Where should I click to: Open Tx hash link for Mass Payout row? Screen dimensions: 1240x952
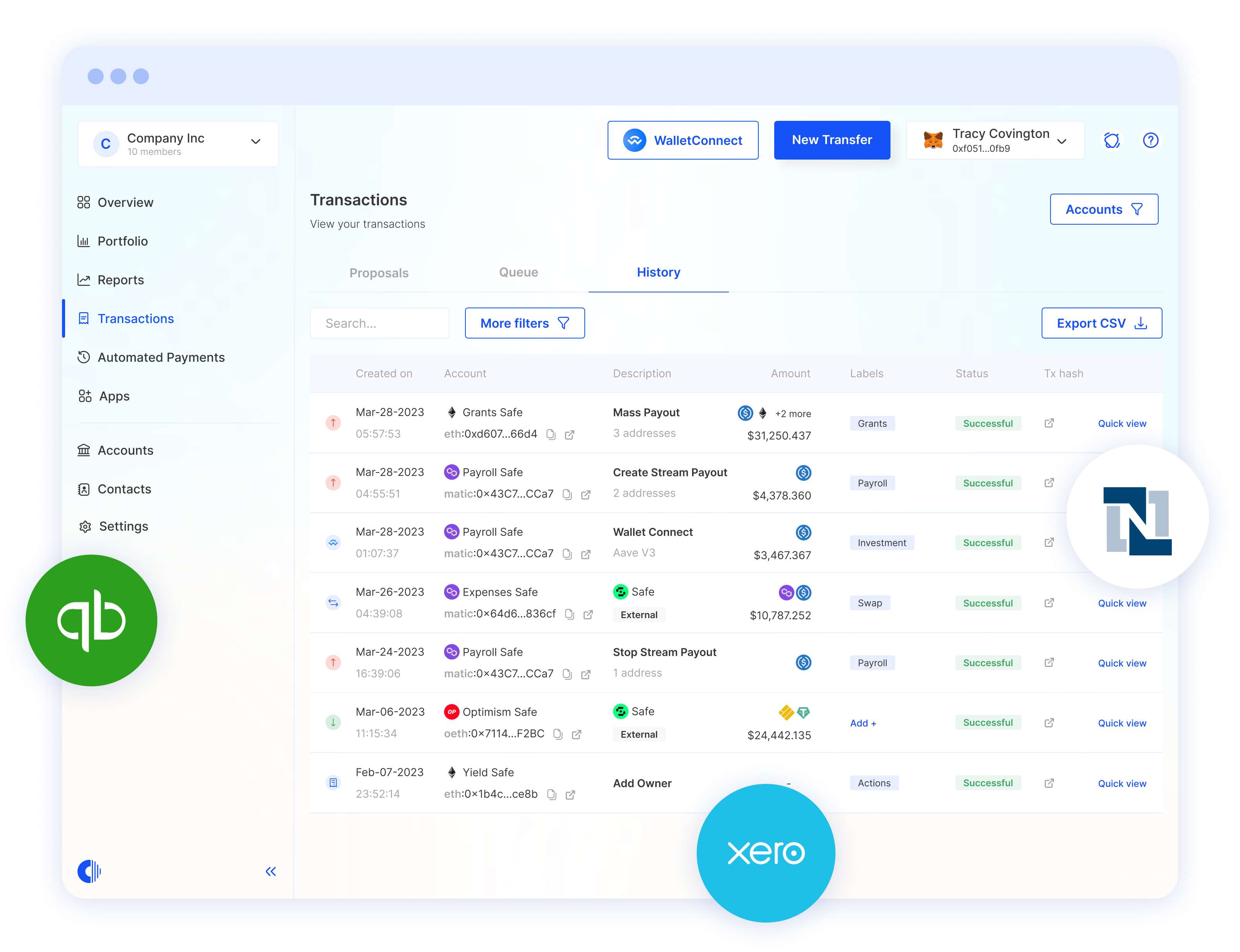(x=1048, y=423)
